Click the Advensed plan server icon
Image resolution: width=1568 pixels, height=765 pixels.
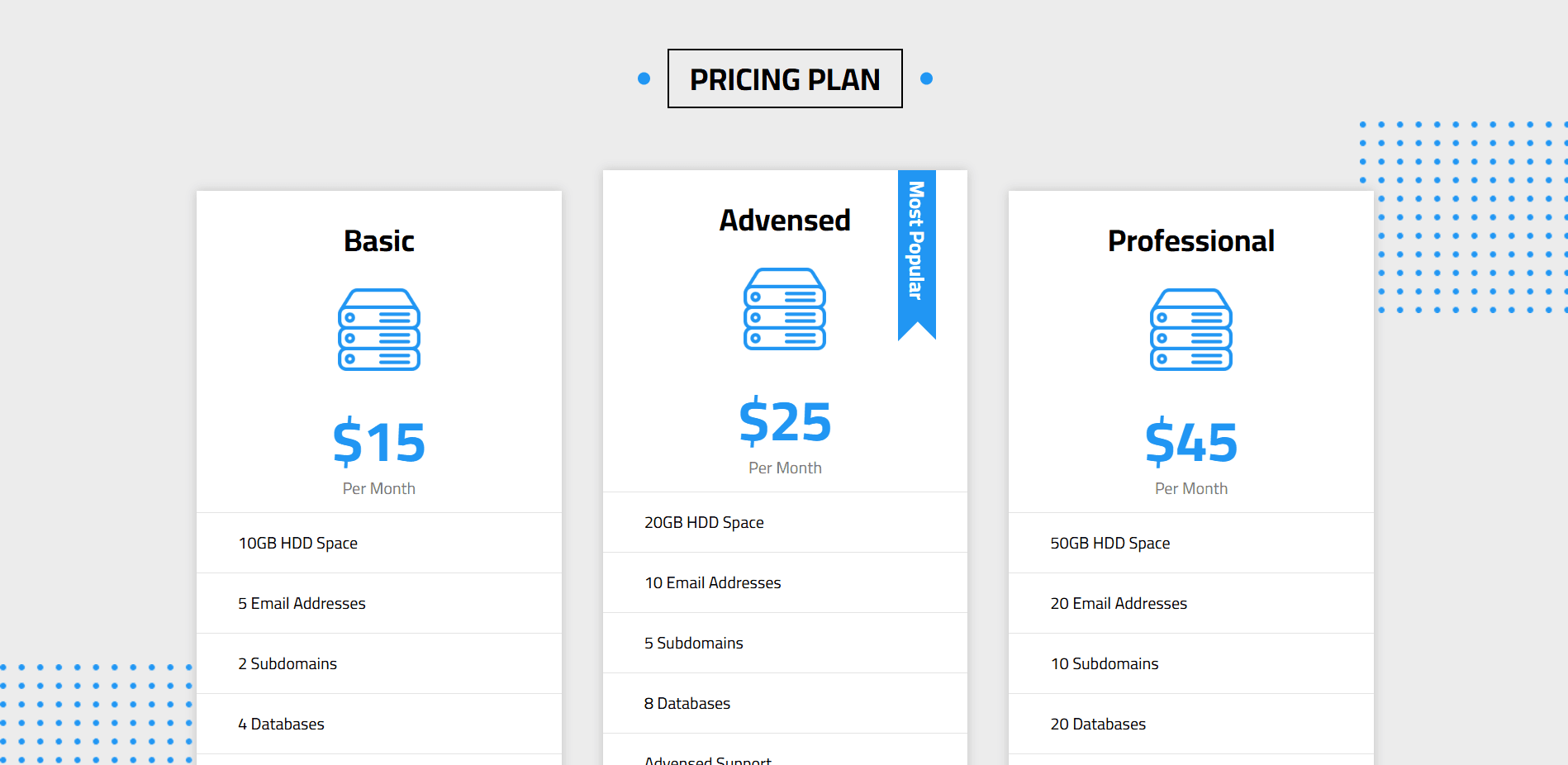784,310
